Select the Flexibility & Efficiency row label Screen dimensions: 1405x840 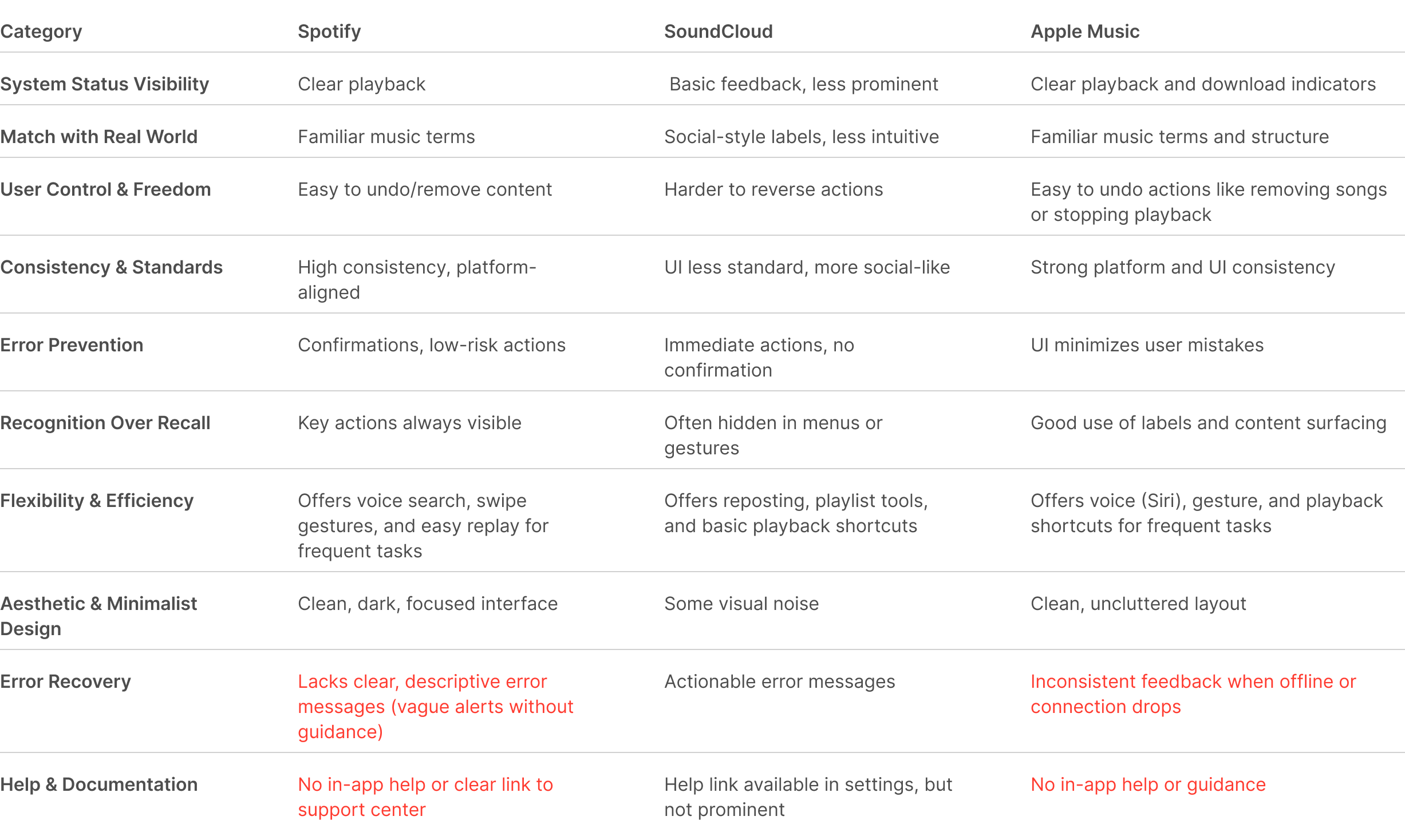97,501
